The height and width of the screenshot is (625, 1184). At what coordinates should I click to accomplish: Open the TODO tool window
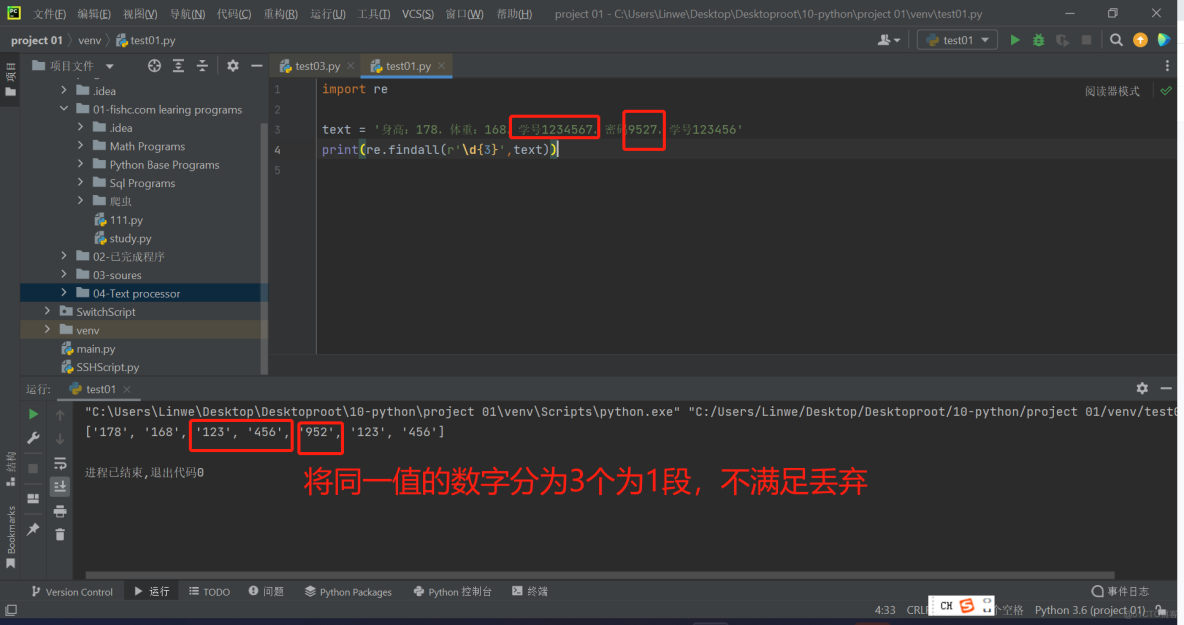click(x=209, y=592)
